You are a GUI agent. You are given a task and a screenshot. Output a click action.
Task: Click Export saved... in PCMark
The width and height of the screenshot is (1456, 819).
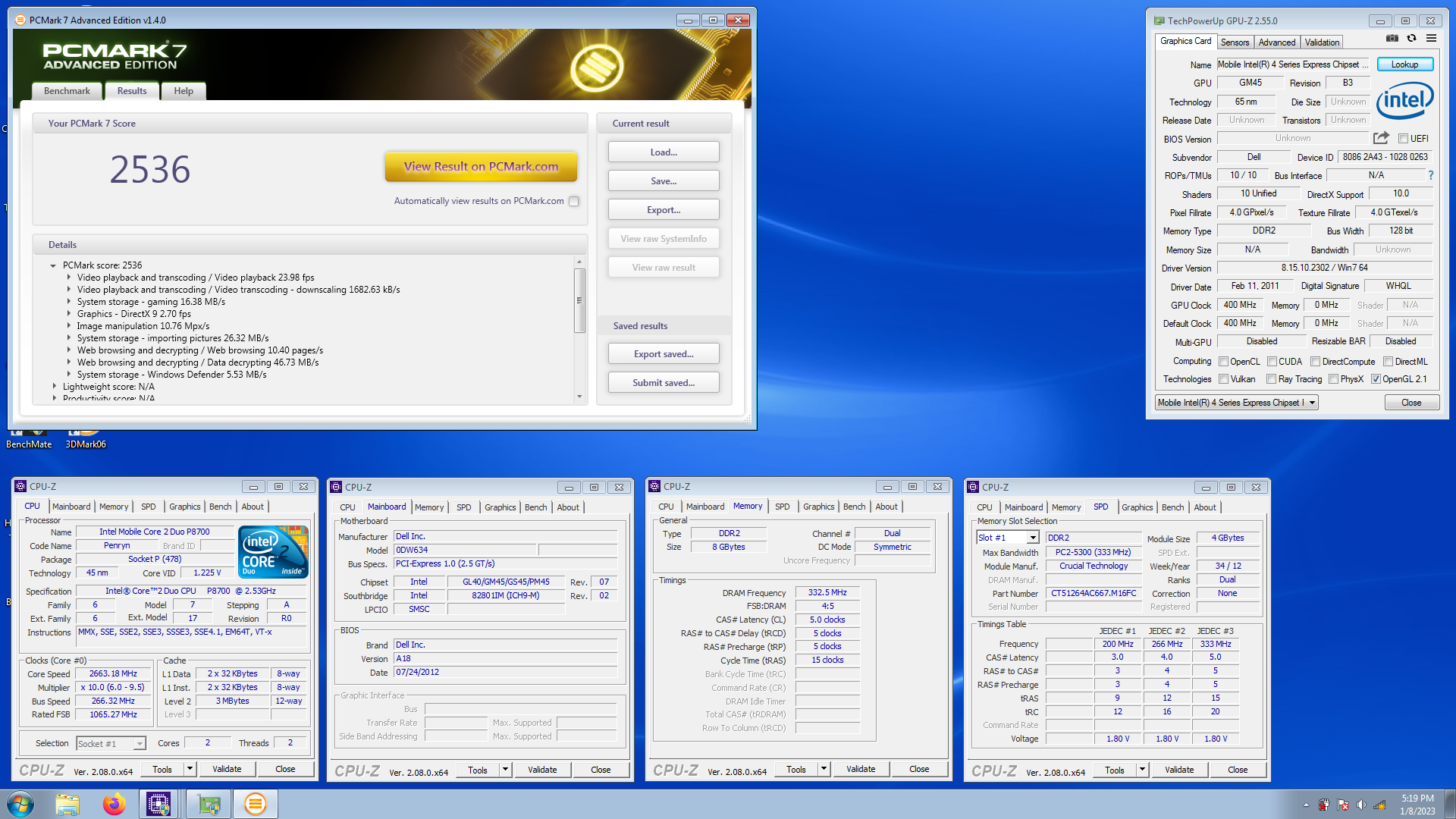tap(664, 353)
